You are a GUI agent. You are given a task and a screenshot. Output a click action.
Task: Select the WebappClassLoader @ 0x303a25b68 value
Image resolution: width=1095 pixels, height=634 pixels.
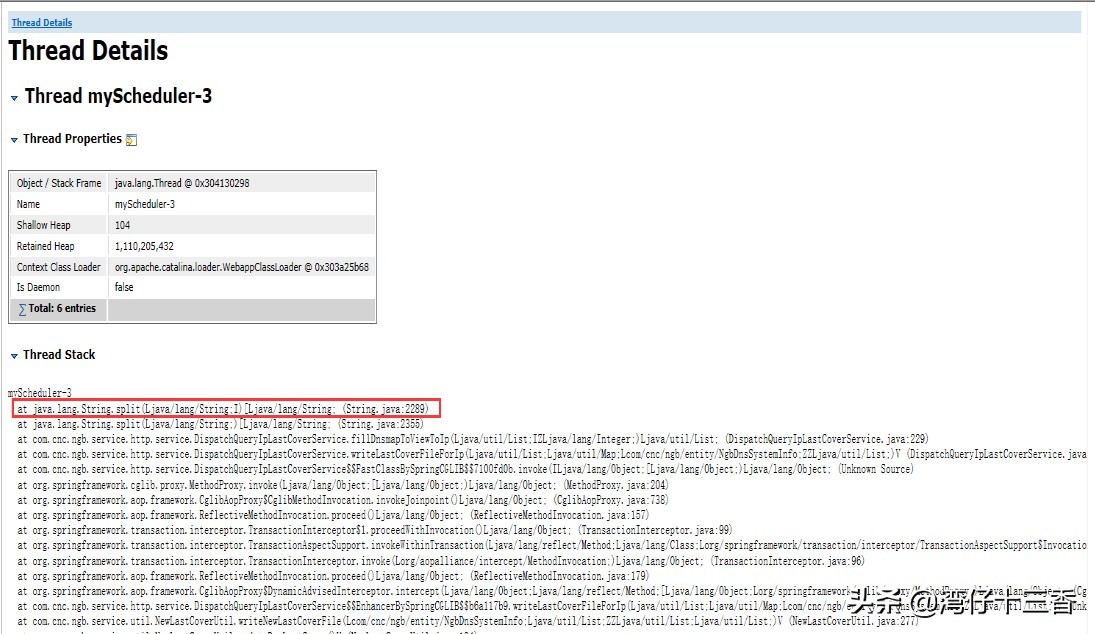click(x=242, y=267)
